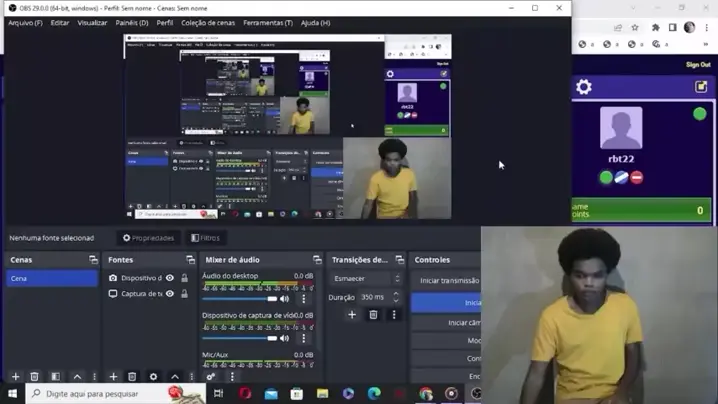This screenshot has width=718, height=404.
Task: Mute the Áudio do desktop speaker icon
Action: click(285, 299)
